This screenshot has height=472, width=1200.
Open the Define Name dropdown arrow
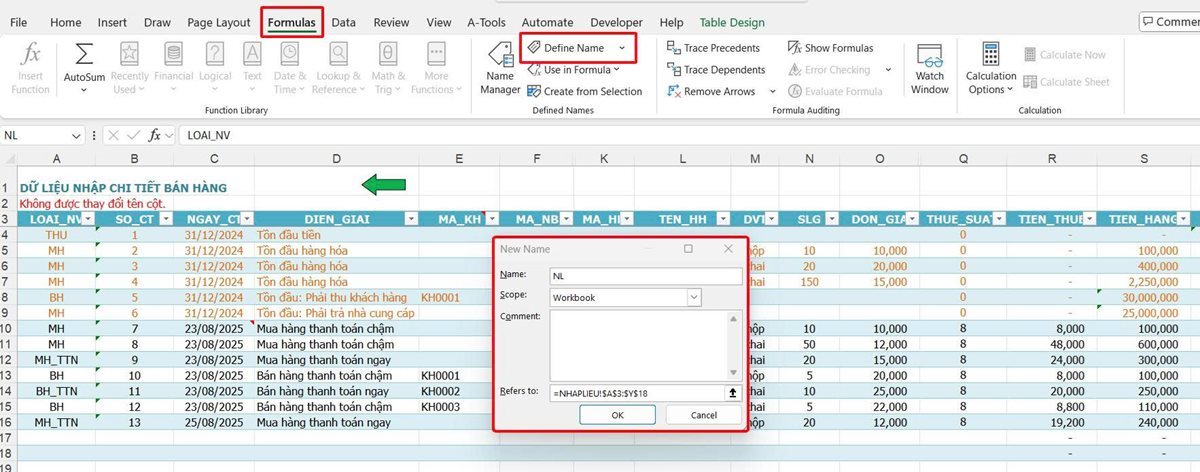tap(622, 48)
